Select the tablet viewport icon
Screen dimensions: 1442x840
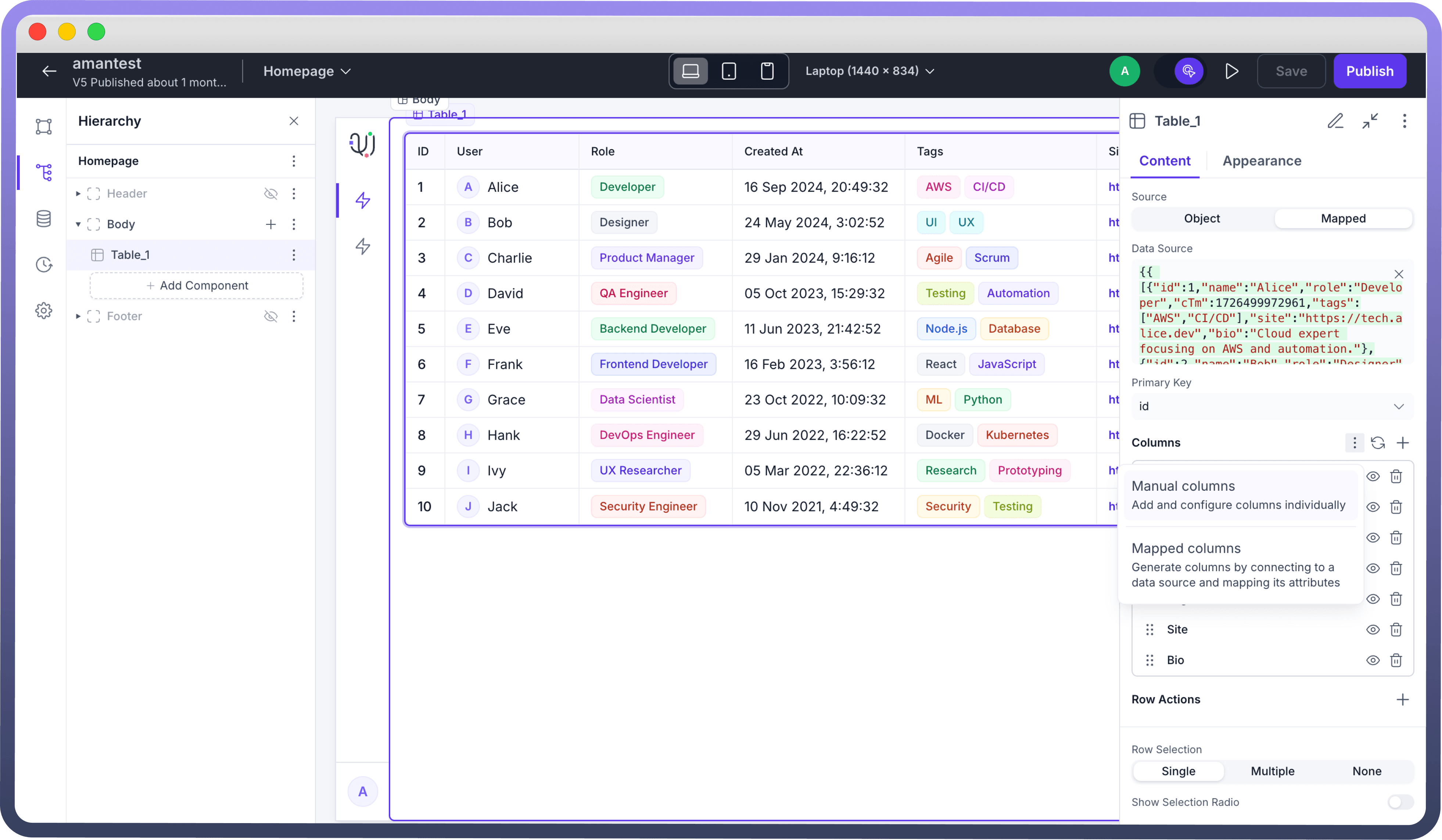point(729,71)
